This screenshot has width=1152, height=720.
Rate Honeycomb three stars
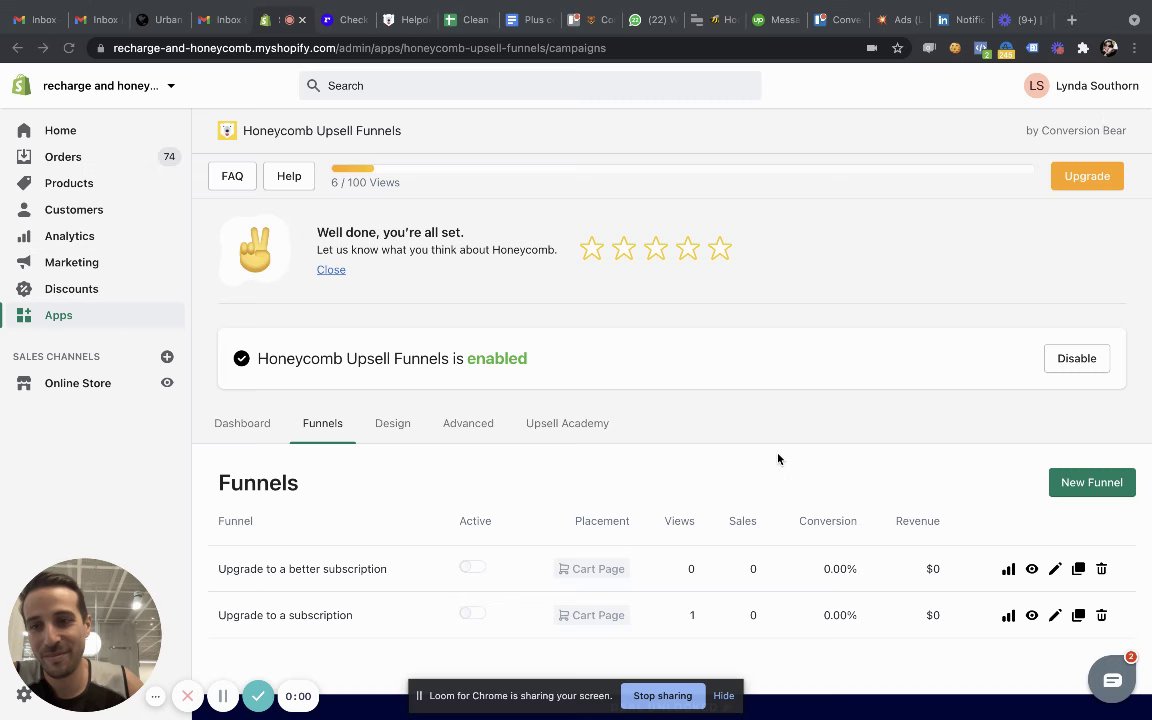coord(655,248)
